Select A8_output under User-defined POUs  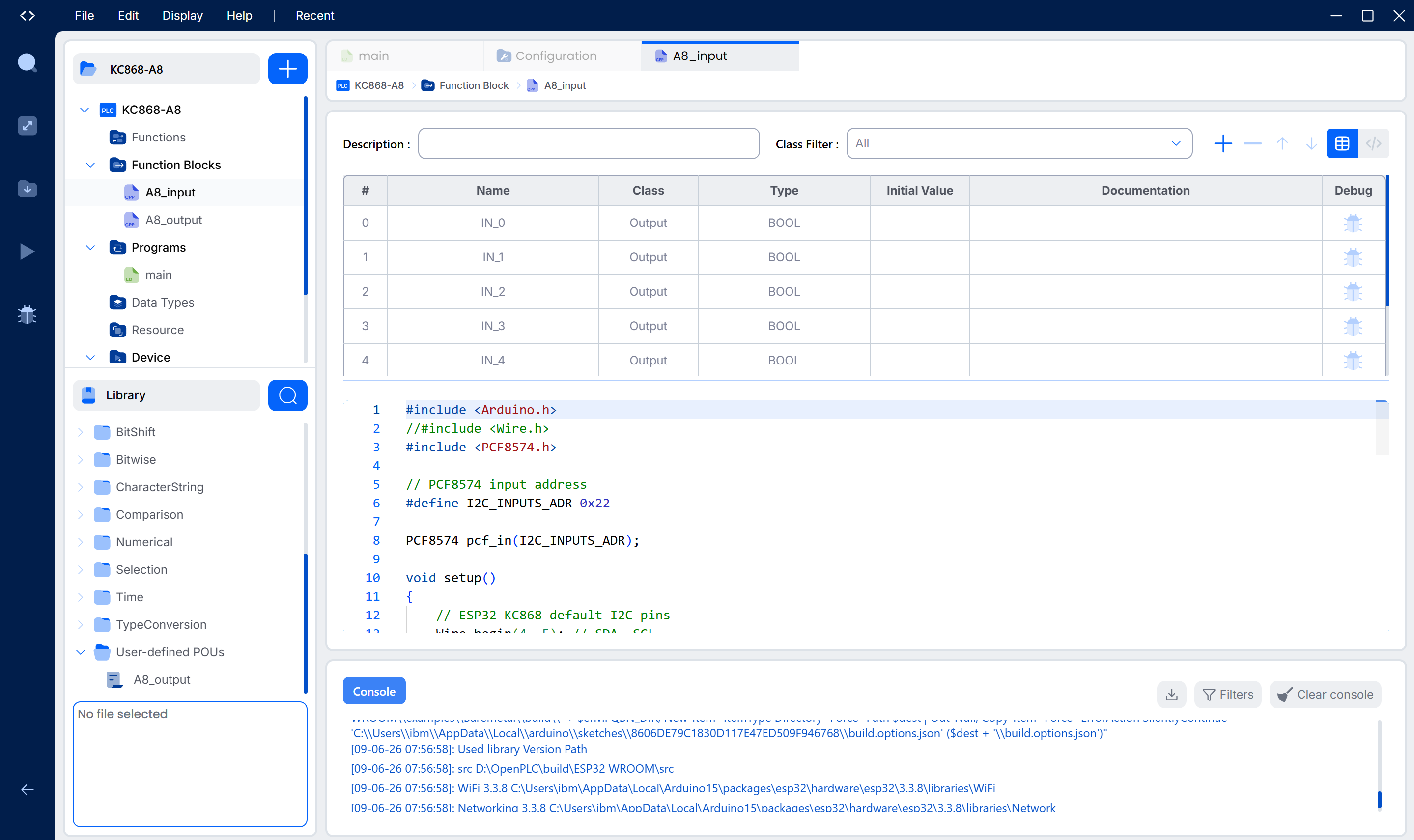point(161,680)
